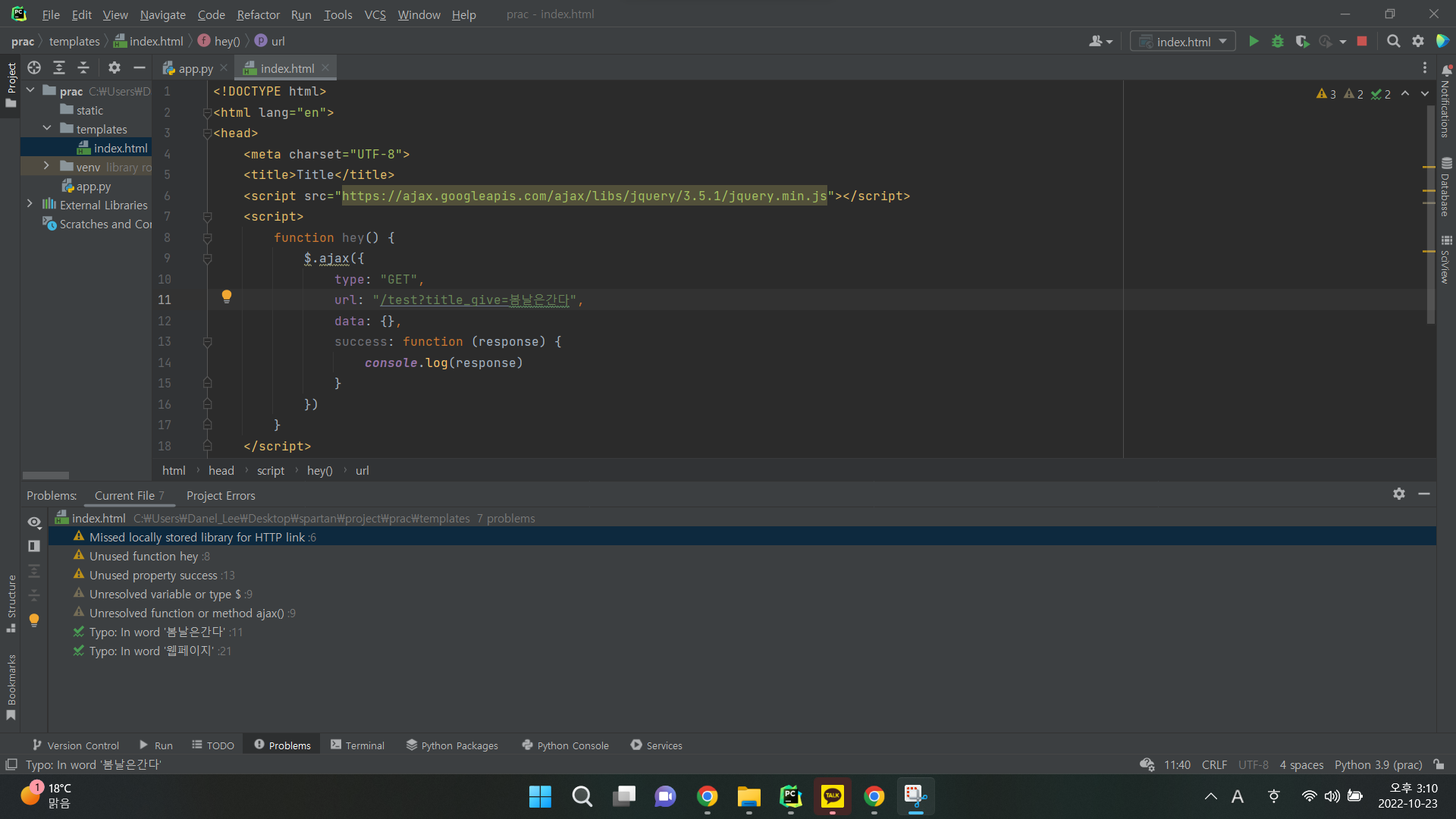The image size is (1456, 819).
Task: Open the Structure tool window
Action: point(11,604)
